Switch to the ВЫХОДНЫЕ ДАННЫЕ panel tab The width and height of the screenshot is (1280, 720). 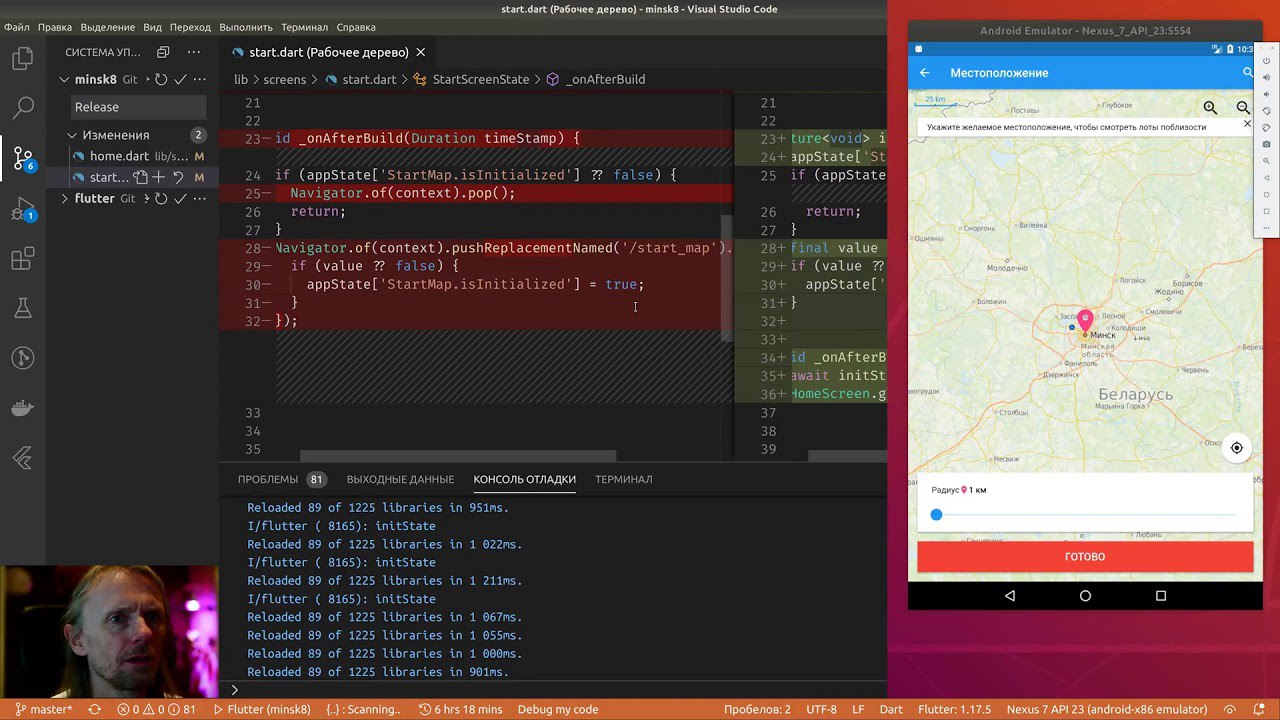click(400, 479)
